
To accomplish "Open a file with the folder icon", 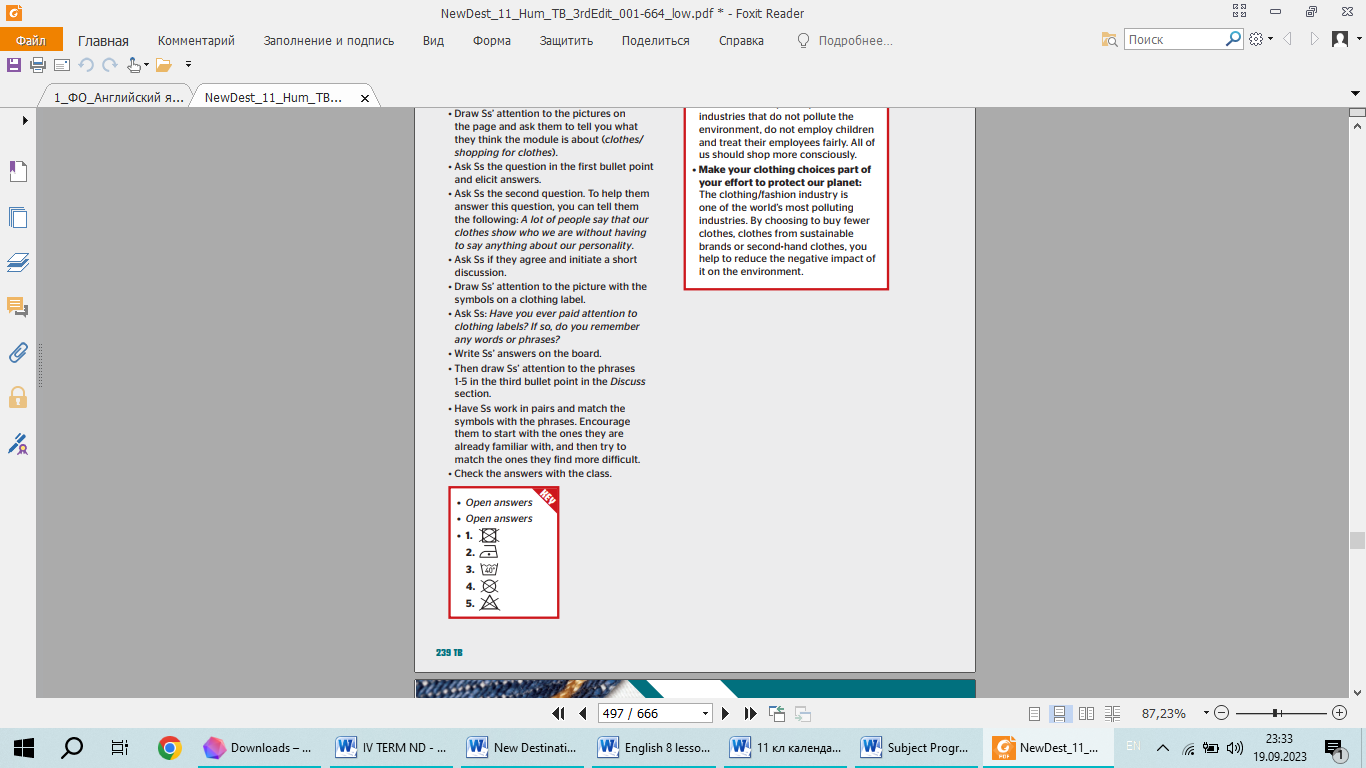I will [x=164, y=65].
